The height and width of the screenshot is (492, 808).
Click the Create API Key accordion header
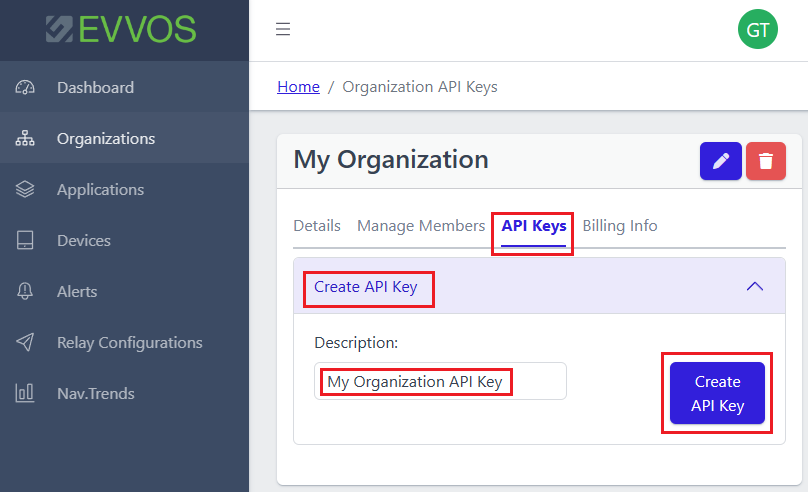[x=539, y=286]
